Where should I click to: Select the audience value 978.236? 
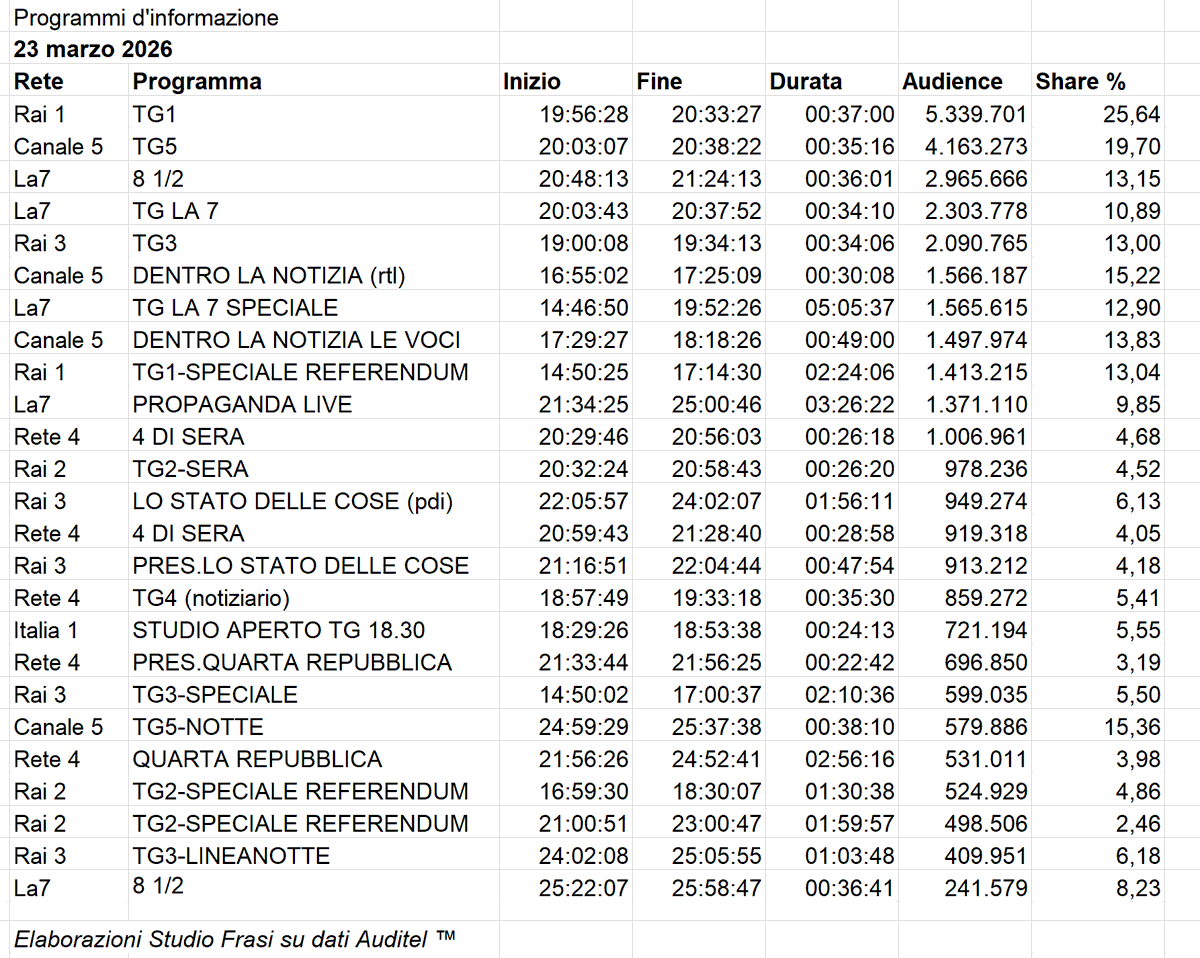click(986, 469)
